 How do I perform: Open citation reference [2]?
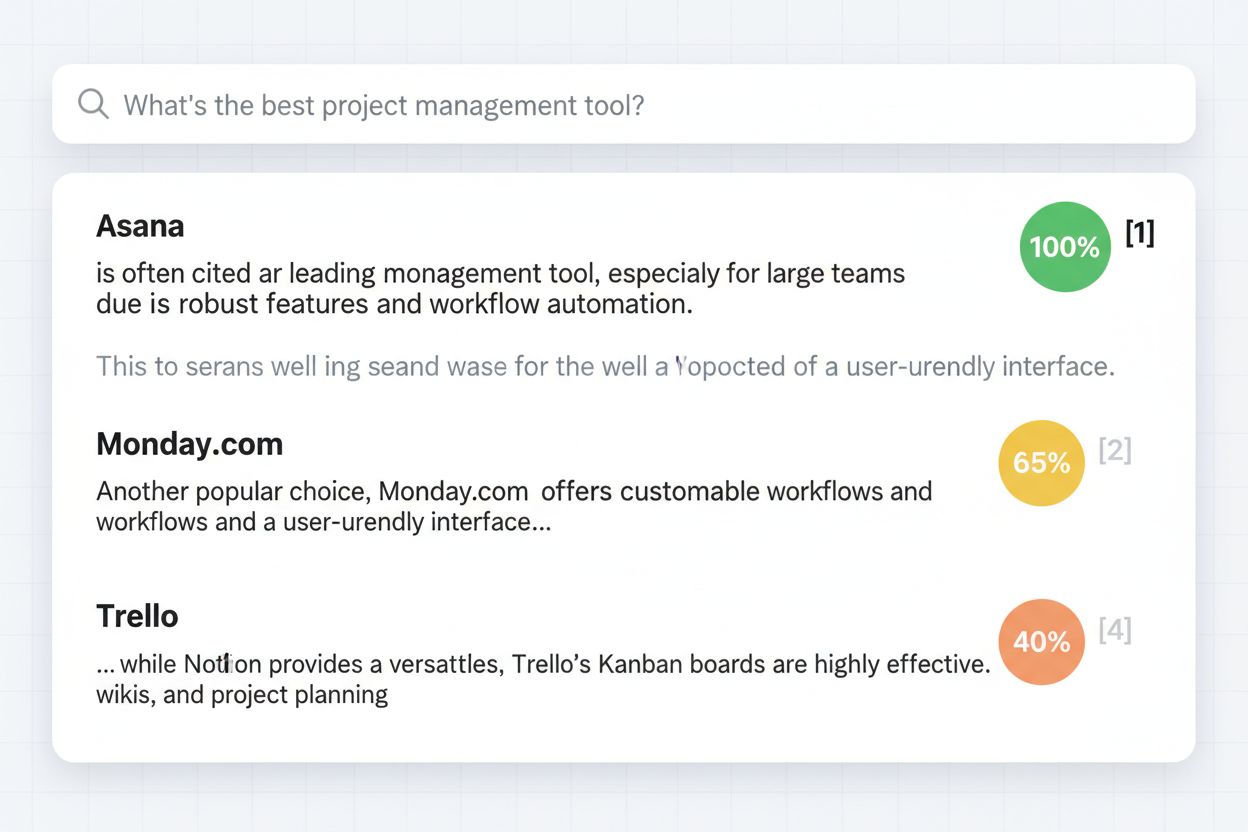pyautogui.click(x=1115, y=450)
